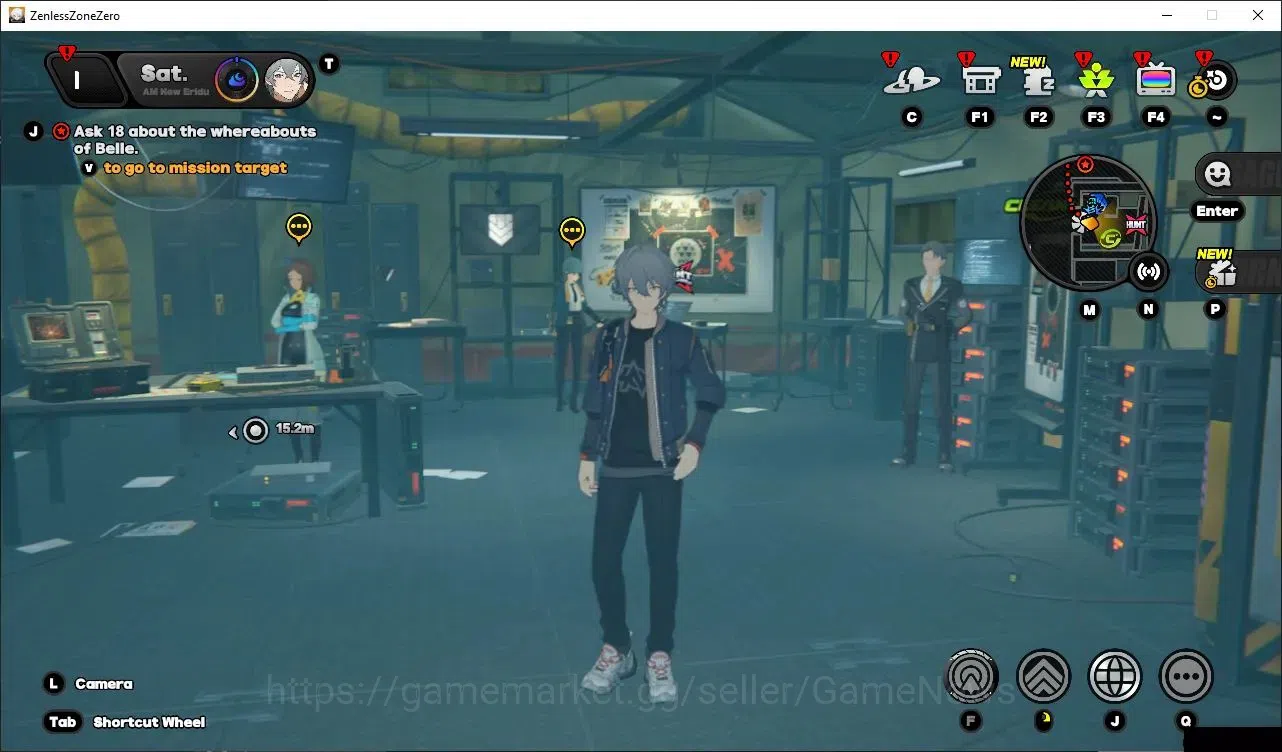The width and height of the screenshot is (1282, 752).
Task: Open the TV icon labeled F4
Action: pos(1156,79)
